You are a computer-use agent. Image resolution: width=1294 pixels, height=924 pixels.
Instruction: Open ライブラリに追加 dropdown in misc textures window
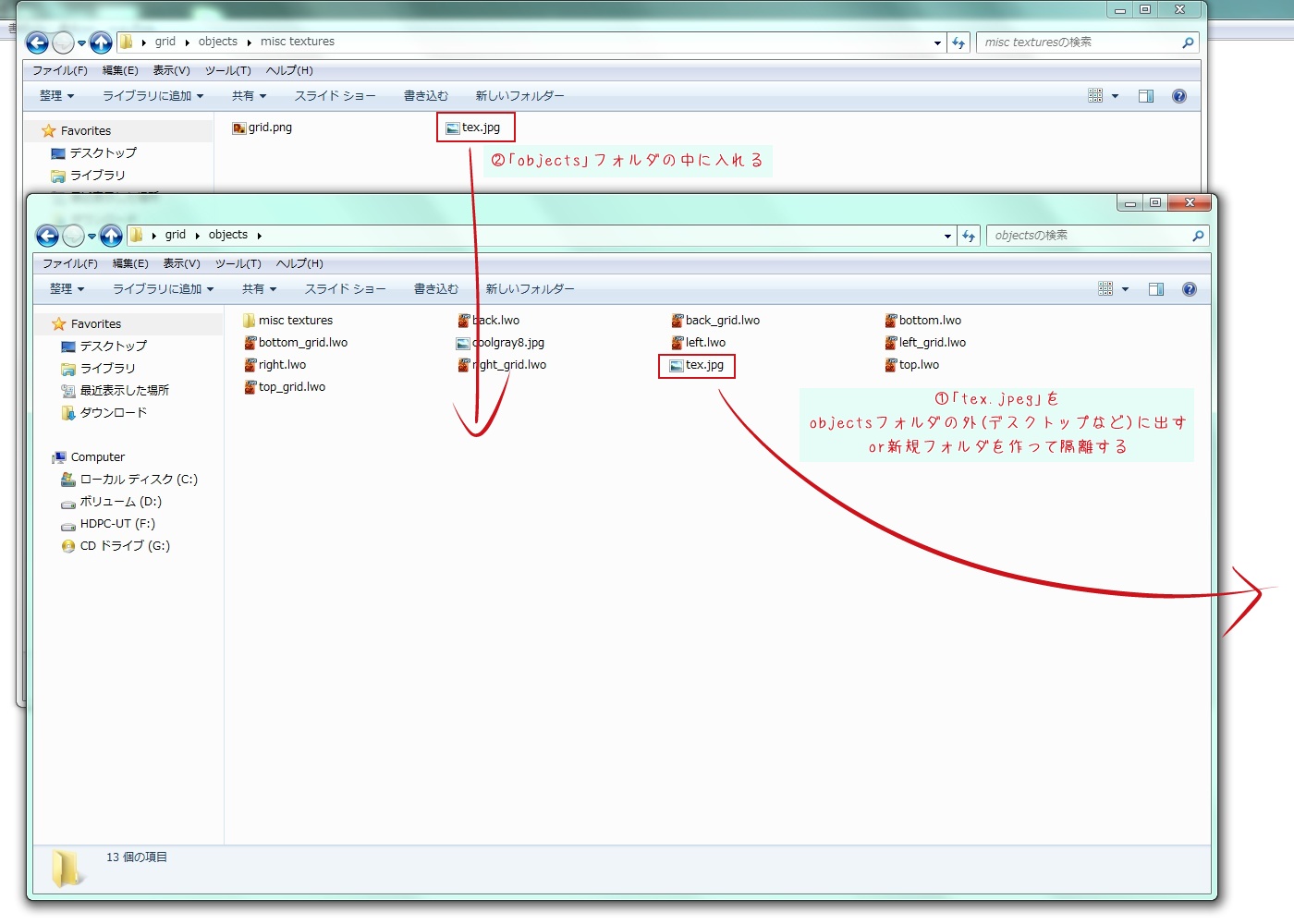point(153,96)
